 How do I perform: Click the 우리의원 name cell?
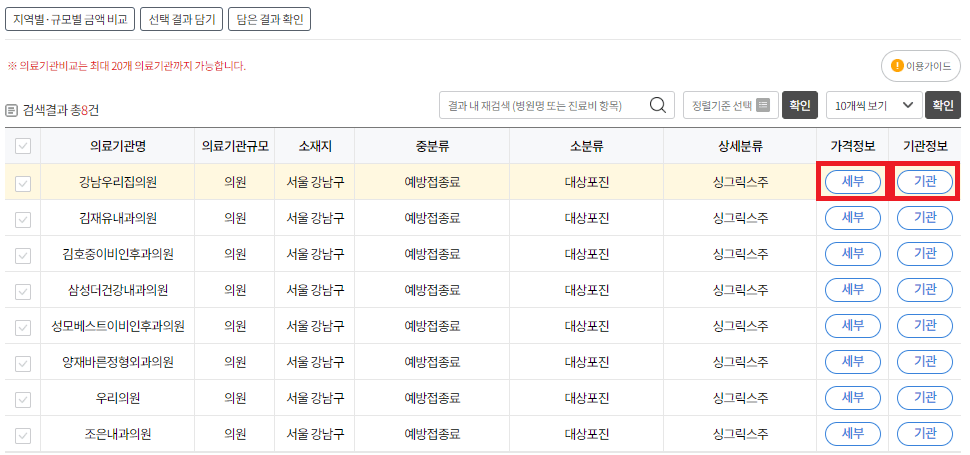click(118, 399)
